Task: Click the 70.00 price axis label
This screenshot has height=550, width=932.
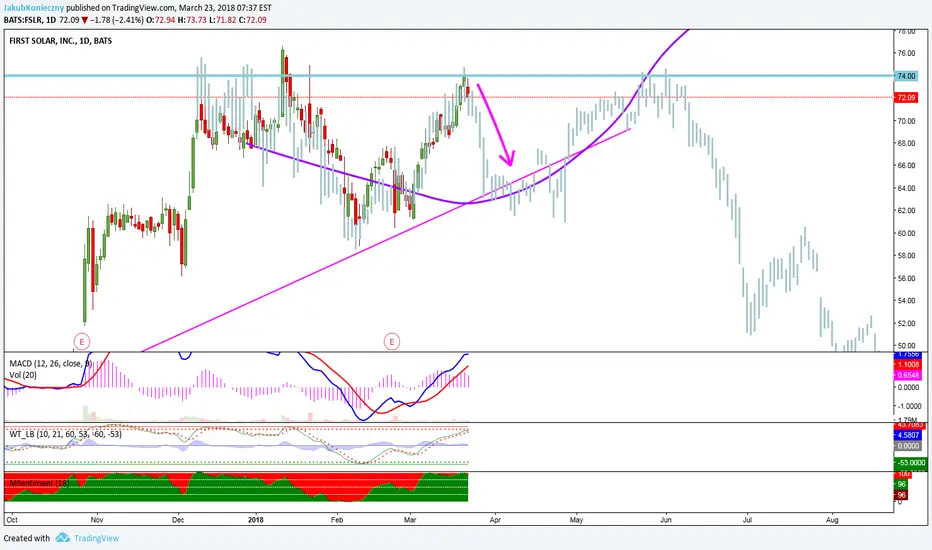Action: (906, 121)
